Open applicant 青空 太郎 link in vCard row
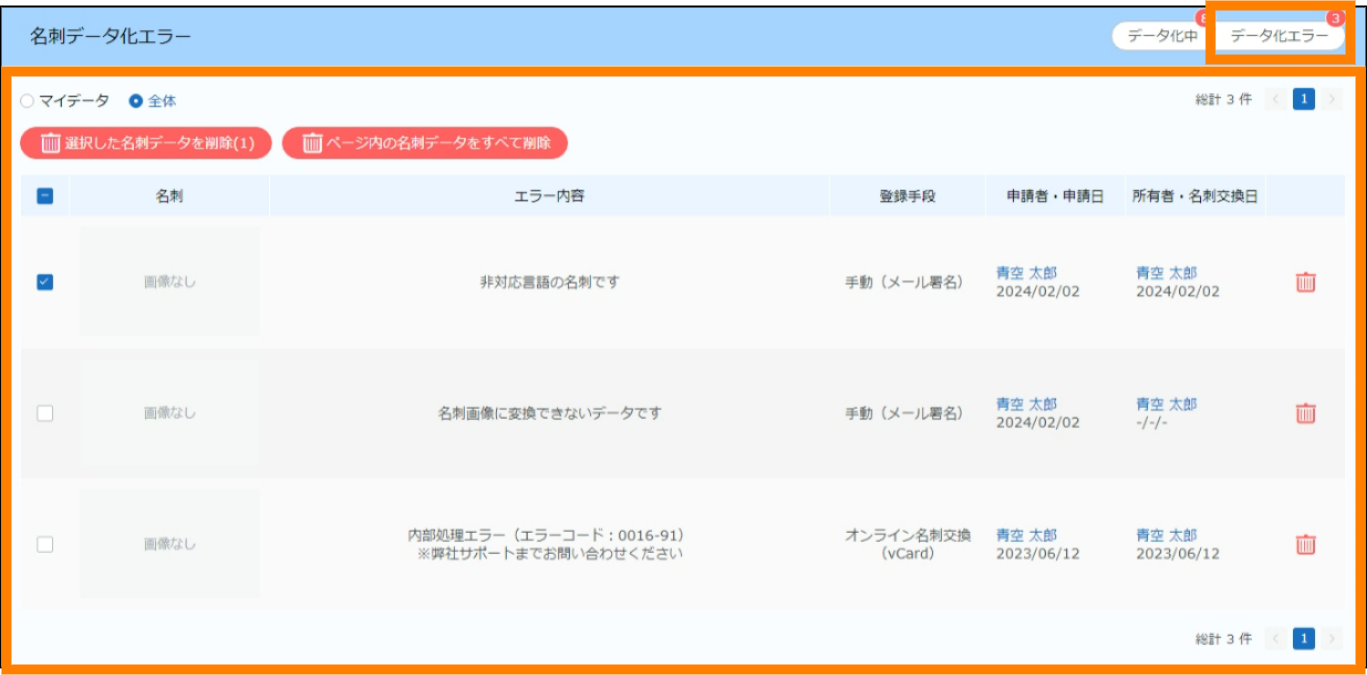This screenshot has width=1367, height=675. (1026, 535)
